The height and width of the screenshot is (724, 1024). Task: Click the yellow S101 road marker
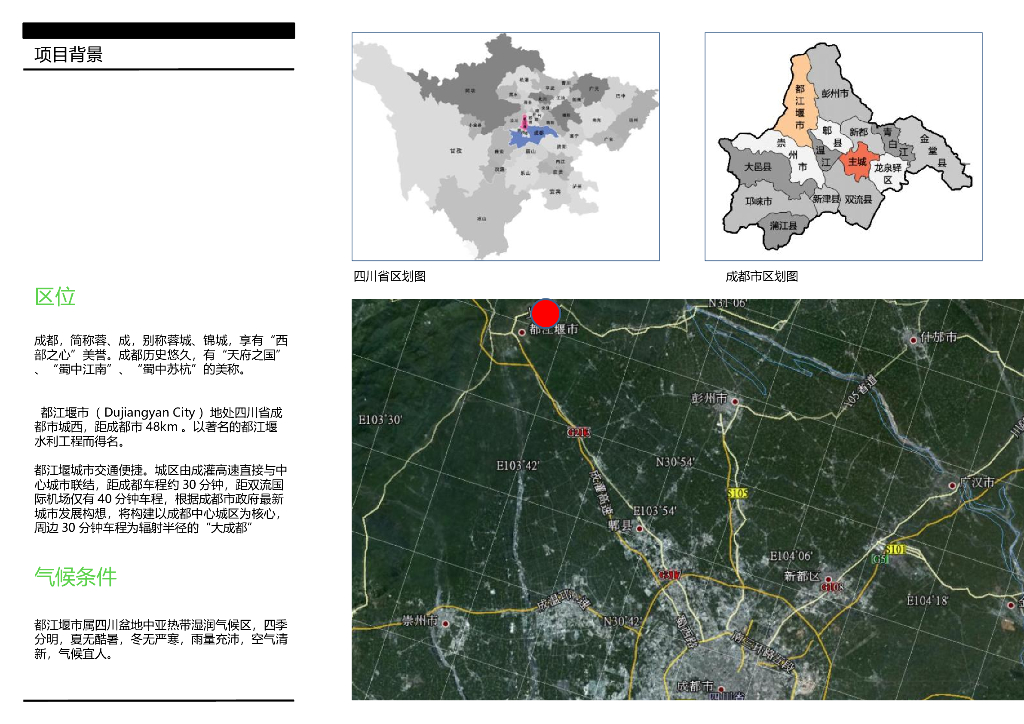(895, 549)
